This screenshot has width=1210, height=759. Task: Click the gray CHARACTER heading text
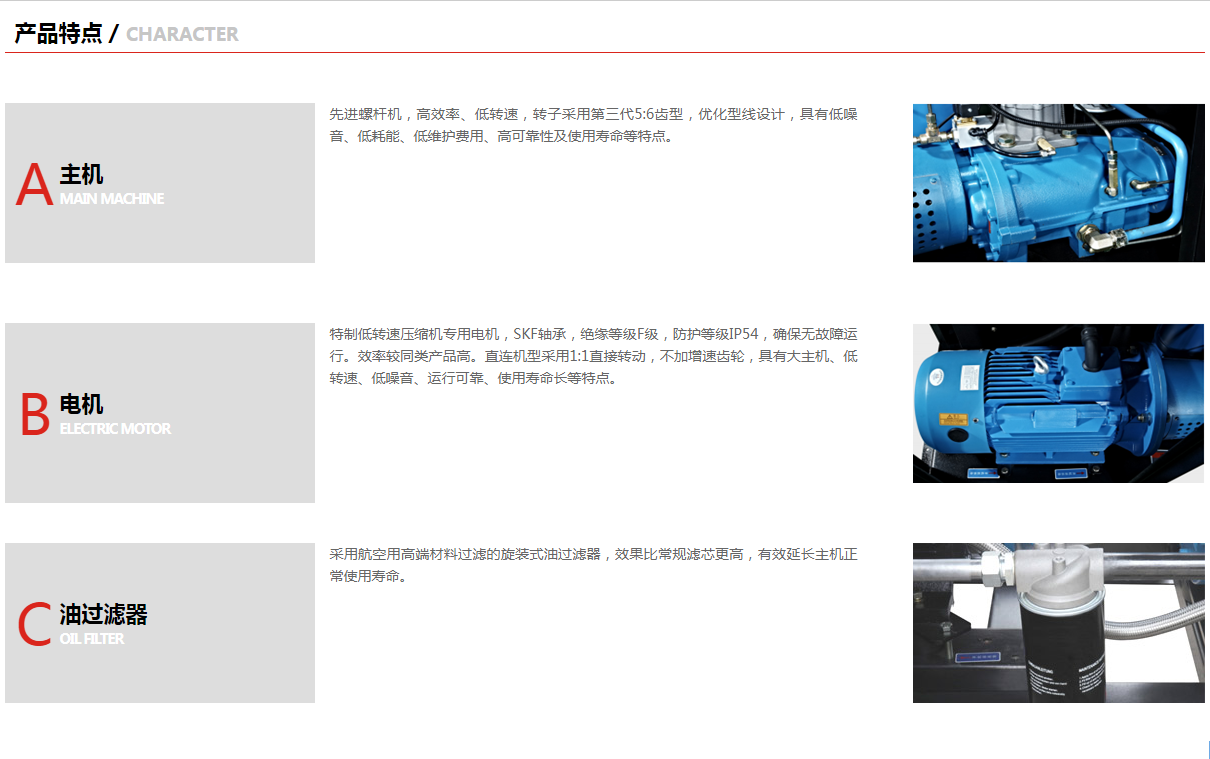pyautogui.click(x=182, y=34)
